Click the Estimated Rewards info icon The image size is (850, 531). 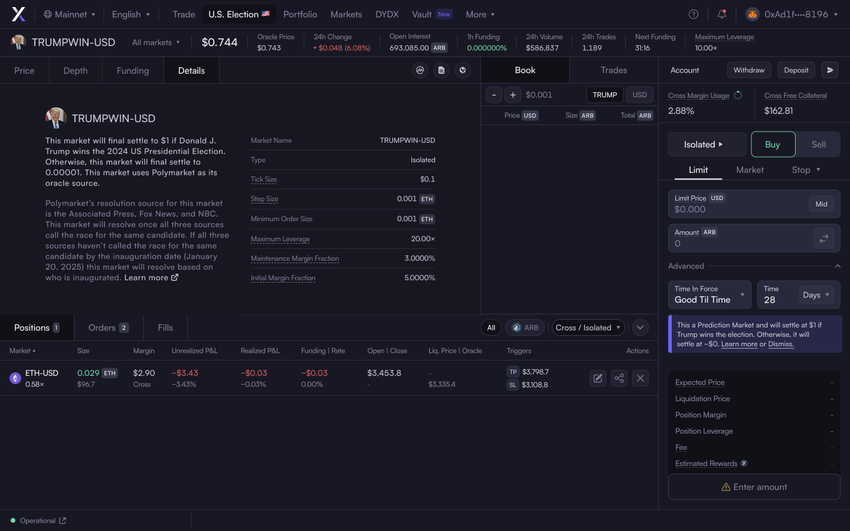tap(744, 463)
